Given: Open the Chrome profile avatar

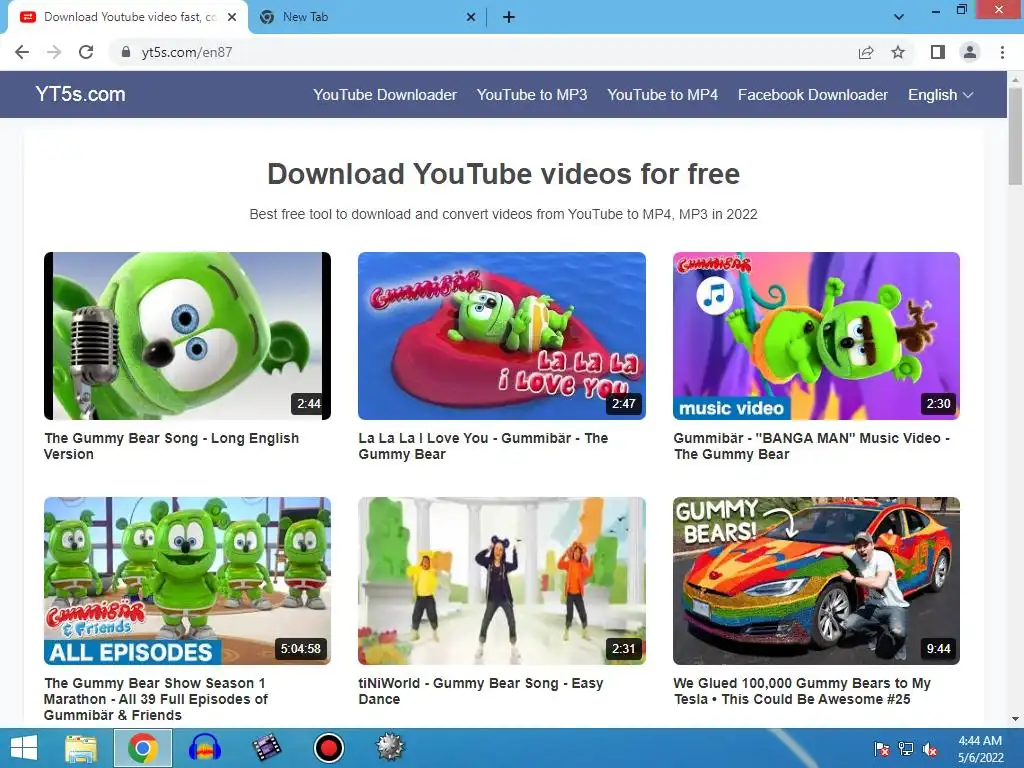Looking at the screenshot, I should (970, 52).
